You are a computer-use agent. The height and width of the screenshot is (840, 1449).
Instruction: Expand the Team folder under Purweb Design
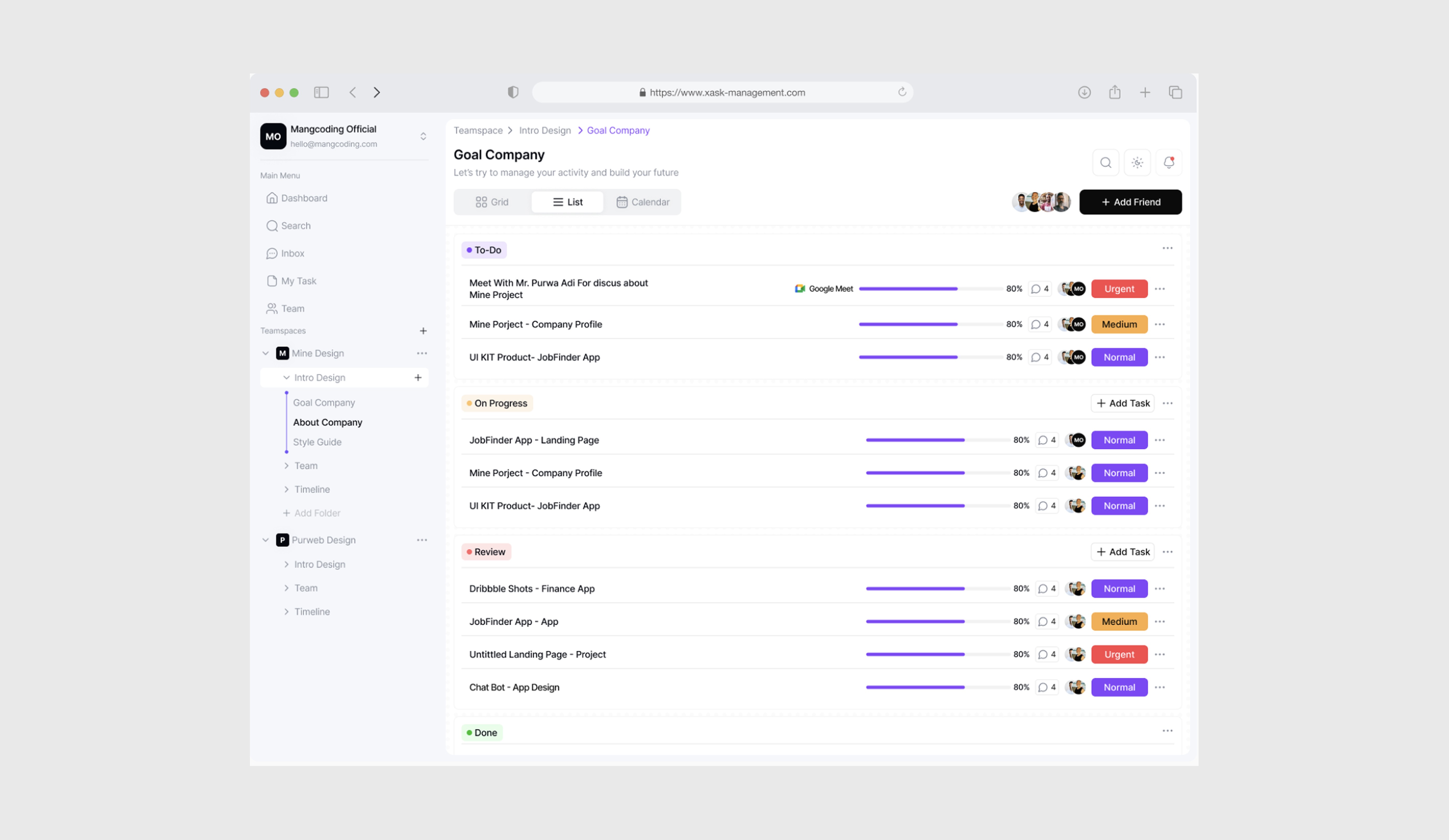286,588
